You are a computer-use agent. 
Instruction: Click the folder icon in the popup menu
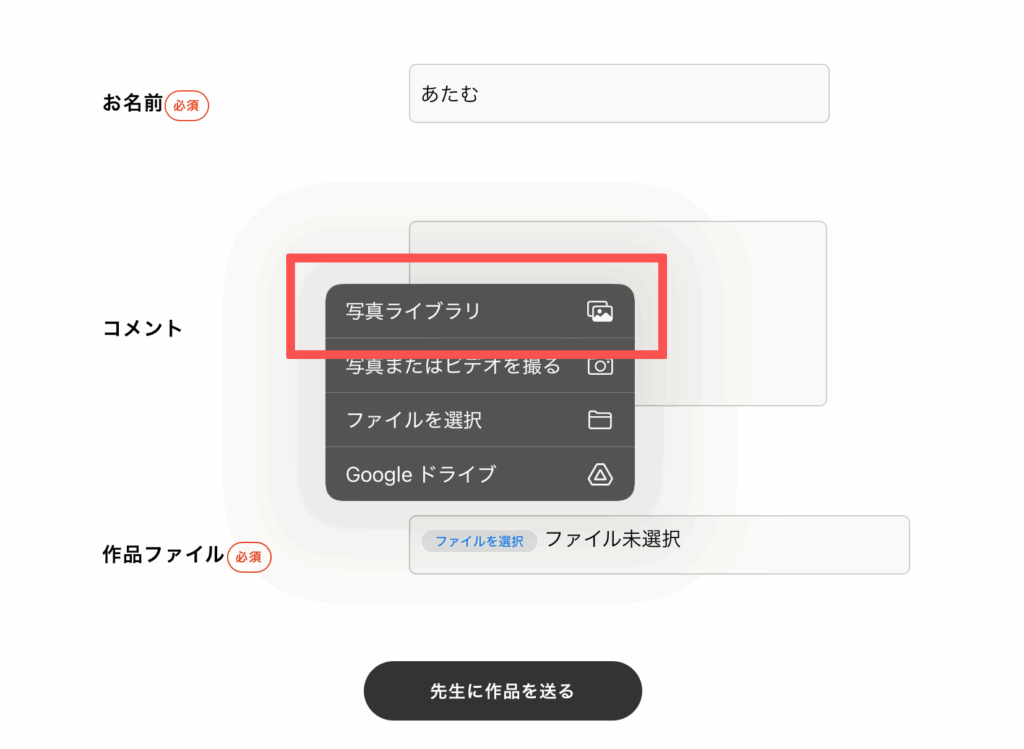click(x=599, y=420)
